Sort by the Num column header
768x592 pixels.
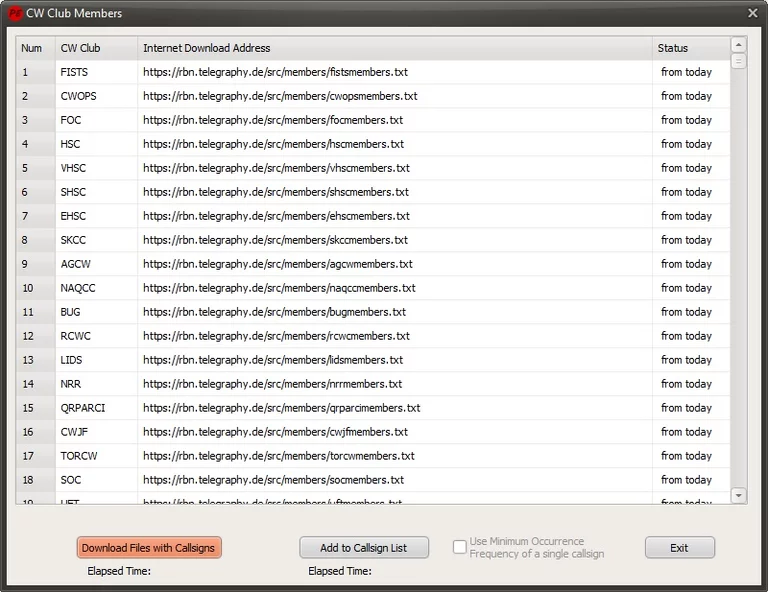click(x=33, y=48)
